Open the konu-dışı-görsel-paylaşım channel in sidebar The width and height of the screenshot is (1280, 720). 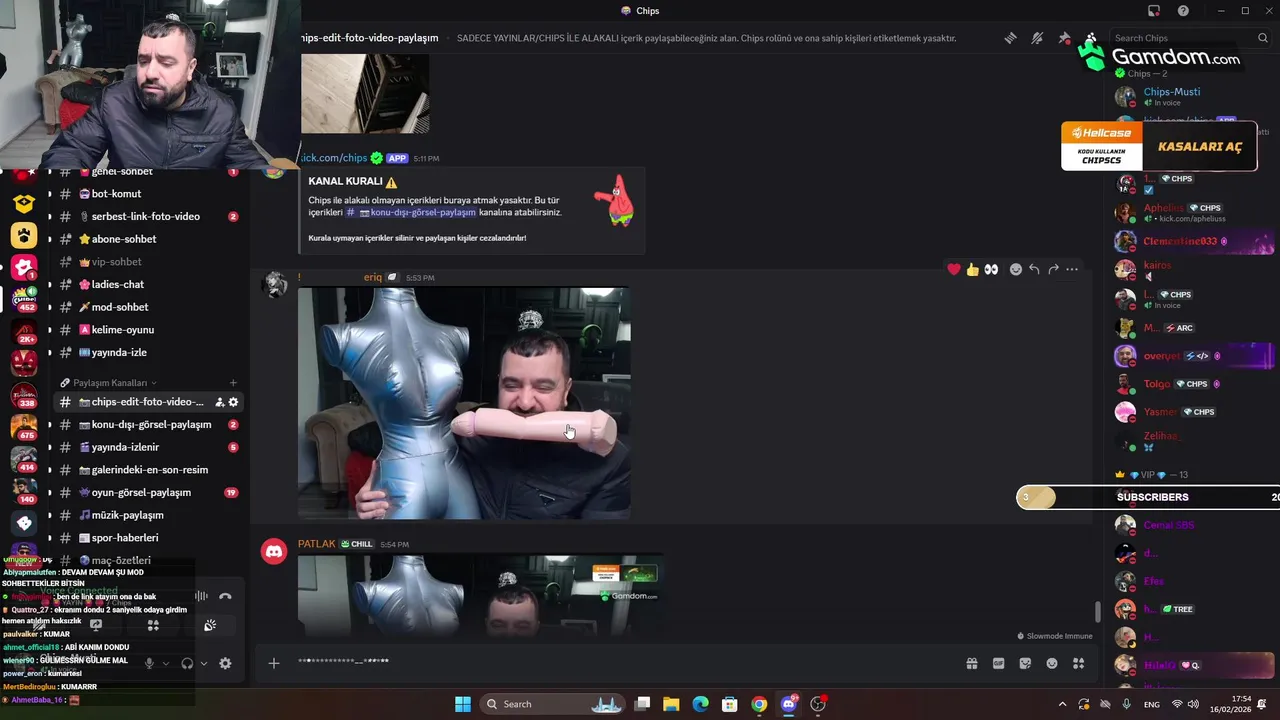point(147,425)
